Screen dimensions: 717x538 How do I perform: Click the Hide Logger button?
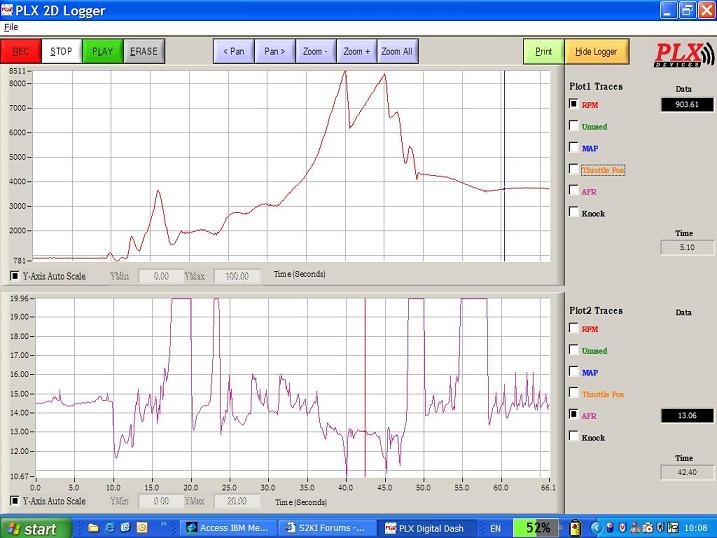(596, 52)
